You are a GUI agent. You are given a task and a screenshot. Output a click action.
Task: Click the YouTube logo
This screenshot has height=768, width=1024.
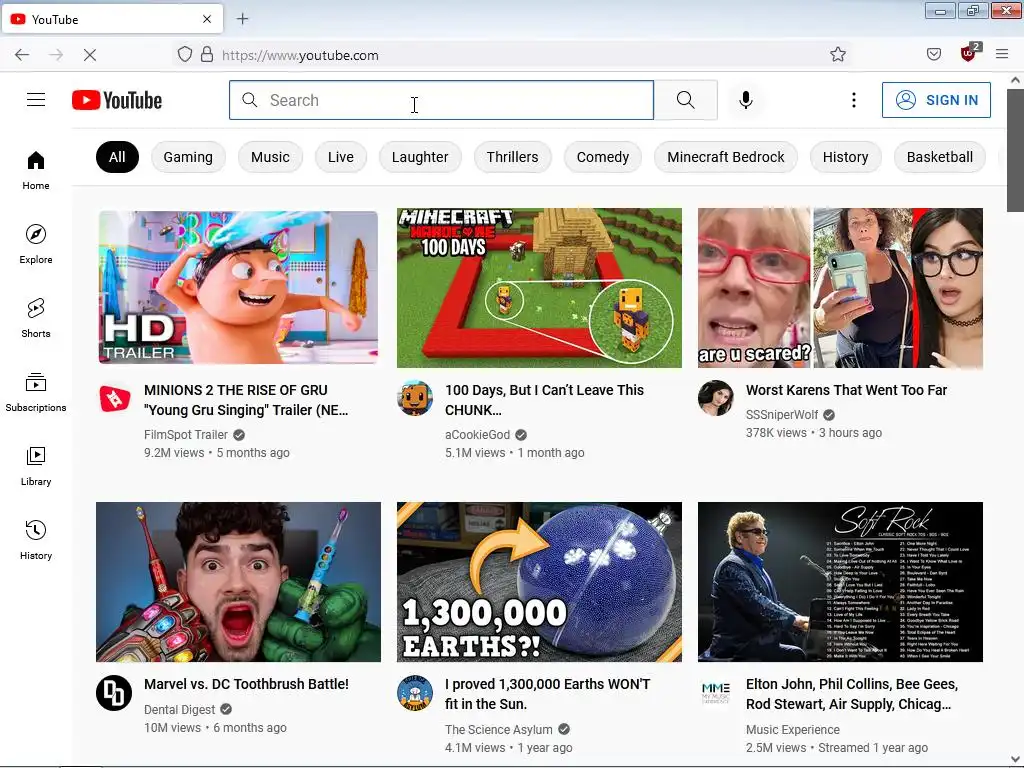tap(117, 100)
